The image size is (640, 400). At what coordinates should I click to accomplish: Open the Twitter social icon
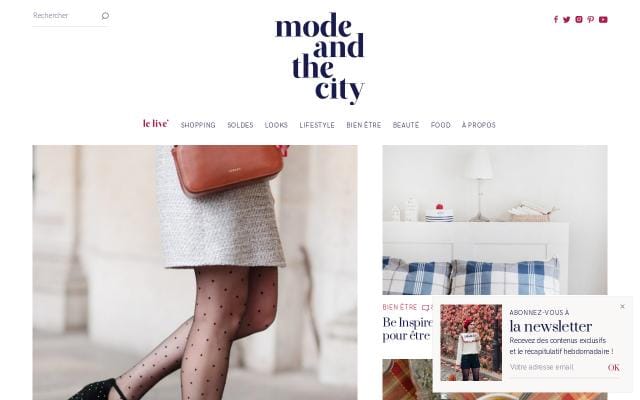pyautogui.click(x=567, y=20)
